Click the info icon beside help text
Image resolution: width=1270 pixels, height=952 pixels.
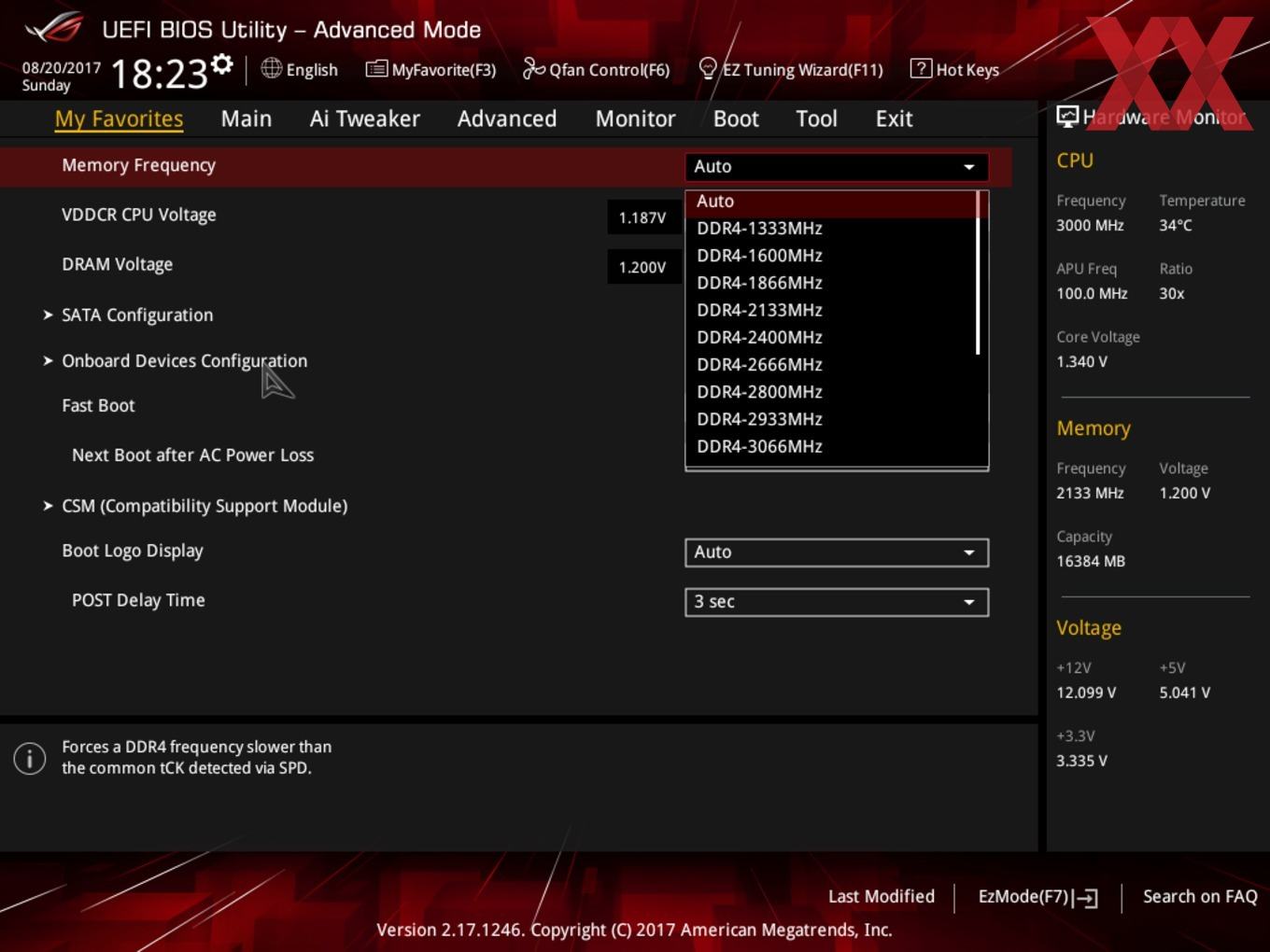tap(30, 758)
